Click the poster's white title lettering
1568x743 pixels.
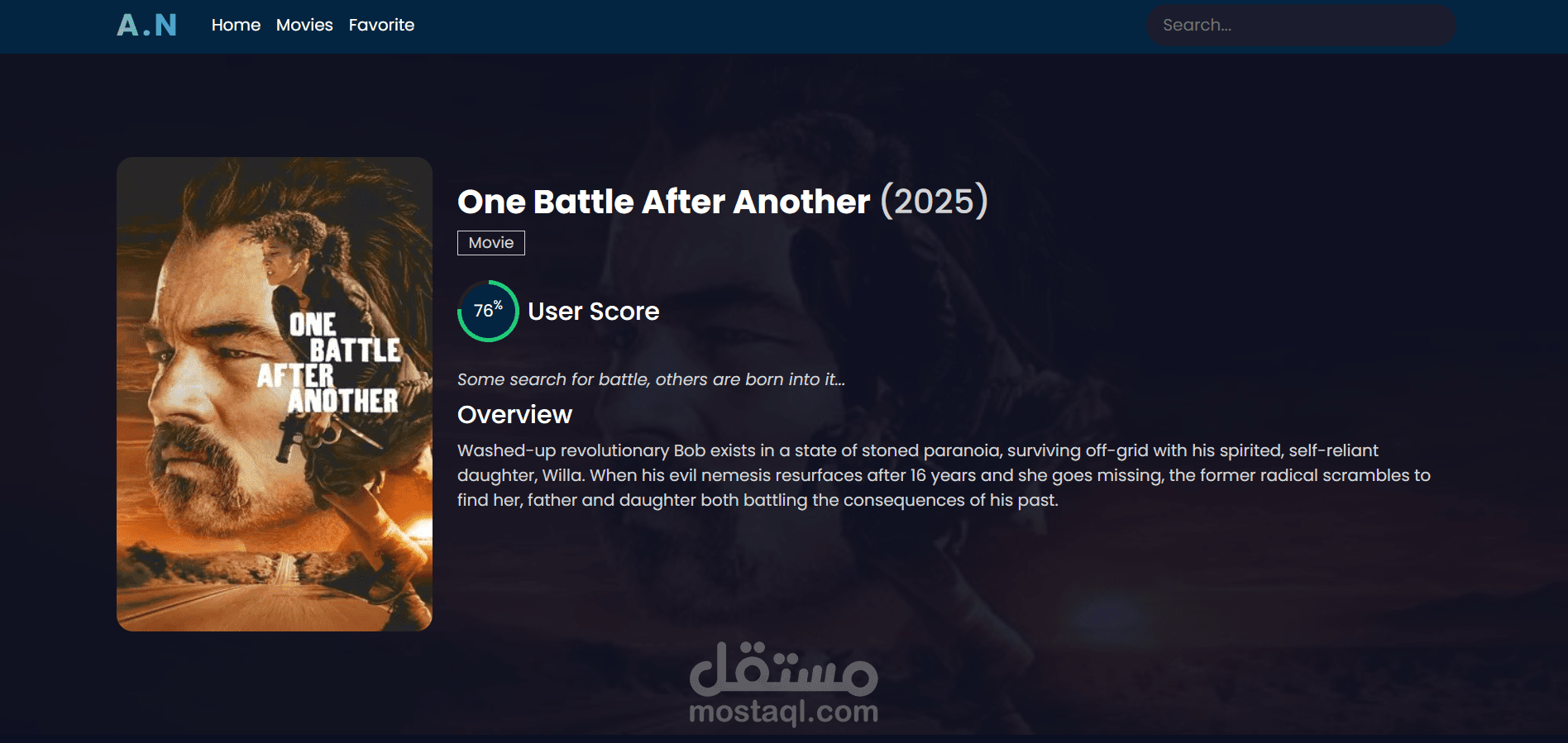click(x=329, y=363)
